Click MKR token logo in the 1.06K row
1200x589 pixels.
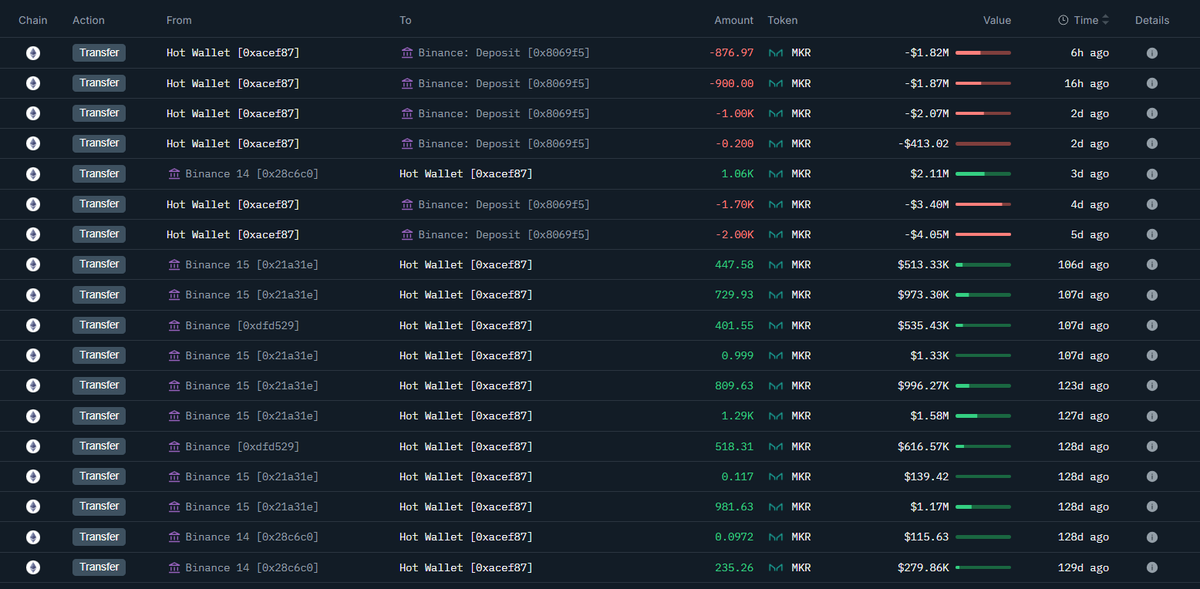(x=775, y=174)
